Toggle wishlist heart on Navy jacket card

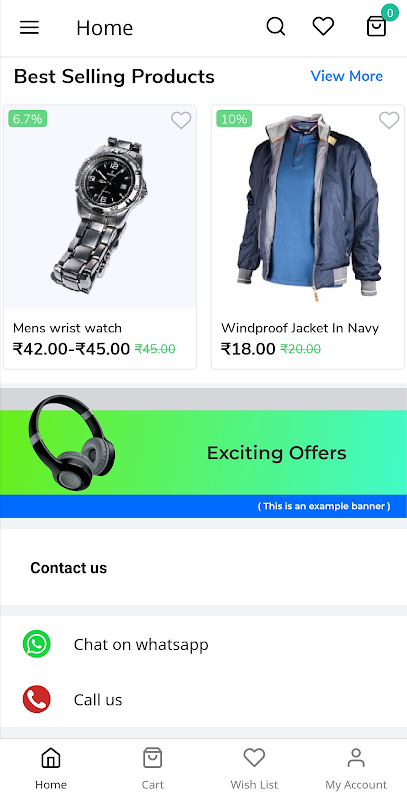(x=389, y=120)
